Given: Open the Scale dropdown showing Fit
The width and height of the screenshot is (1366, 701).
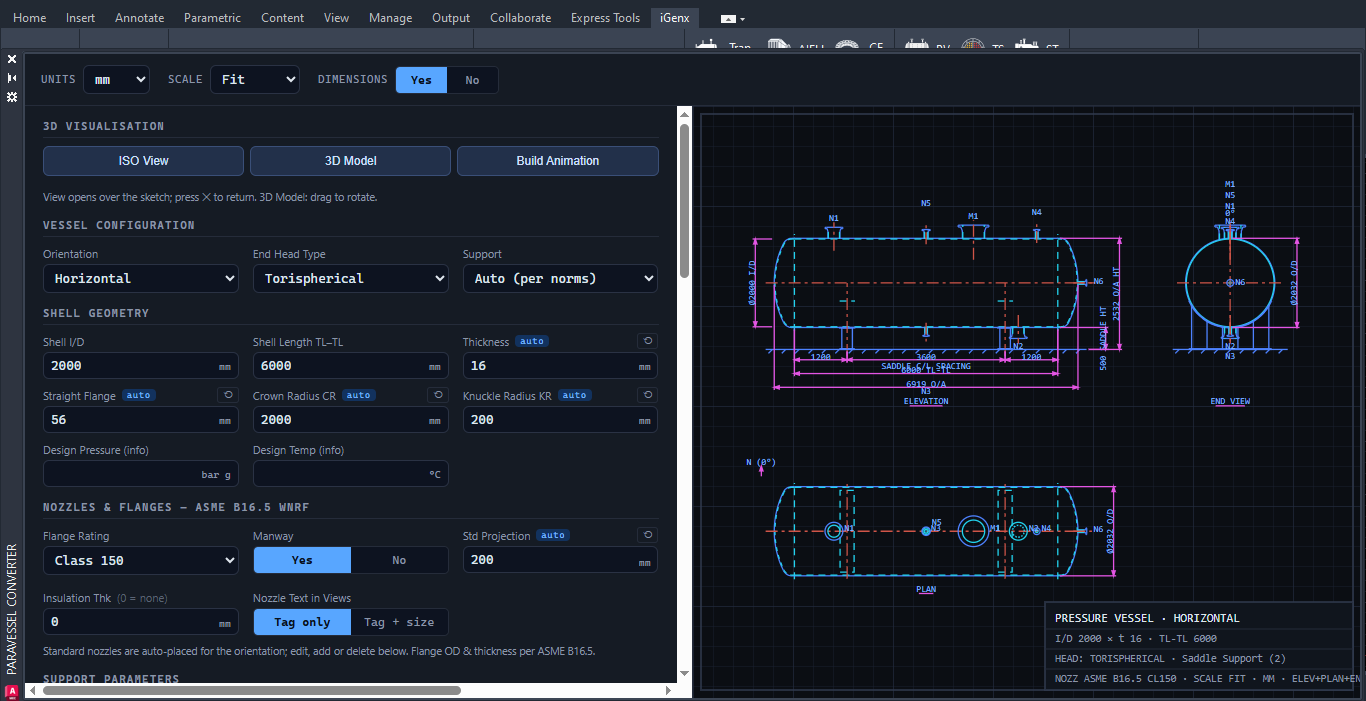Looking at the screenshot, I should click(x=254, y=79).
